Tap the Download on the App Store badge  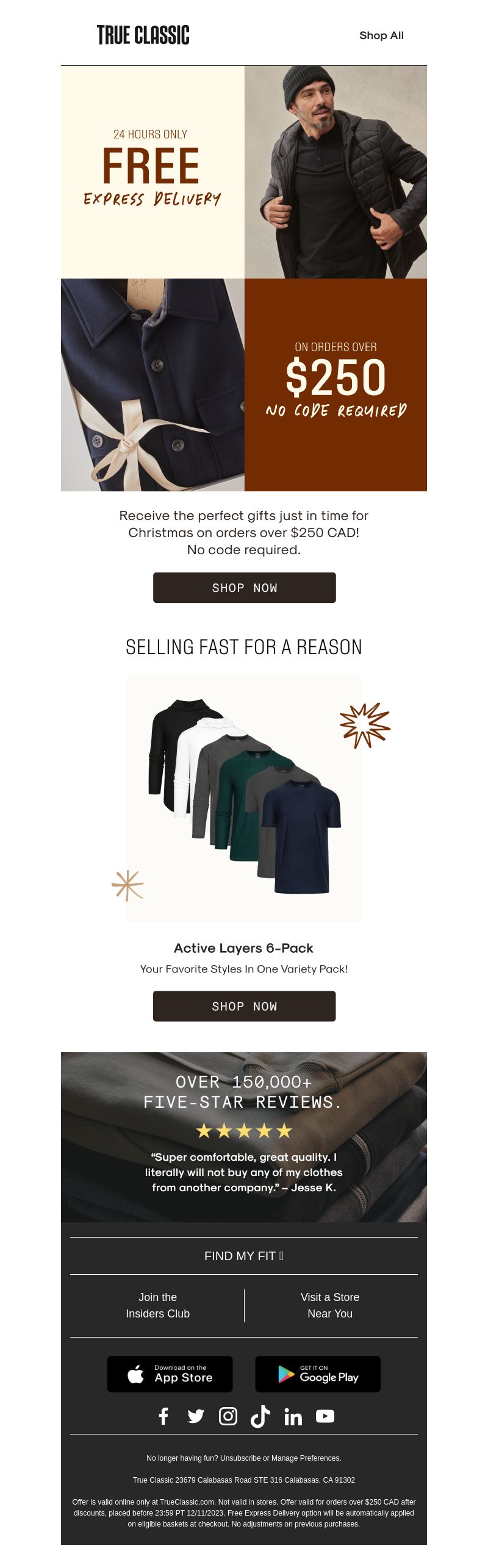170,1374
